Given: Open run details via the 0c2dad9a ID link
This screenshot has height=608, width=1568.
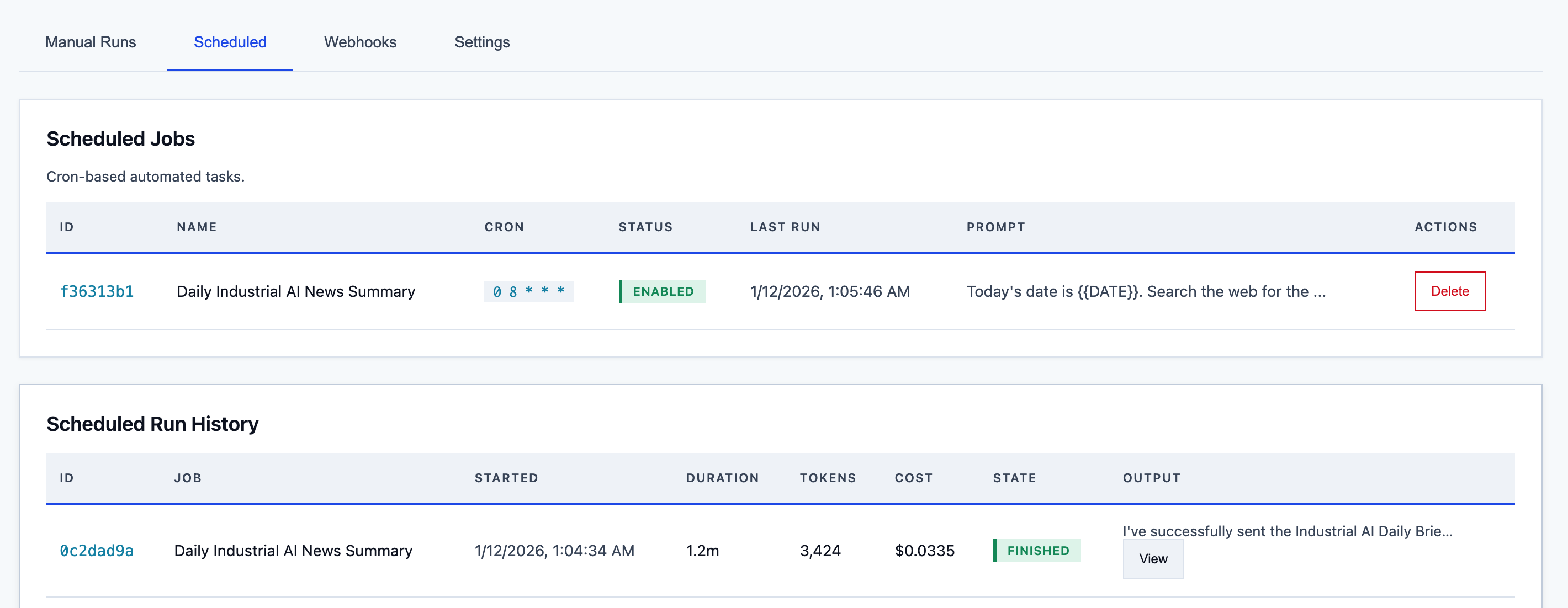Looking at the screenshot, I should click(97, 550).
